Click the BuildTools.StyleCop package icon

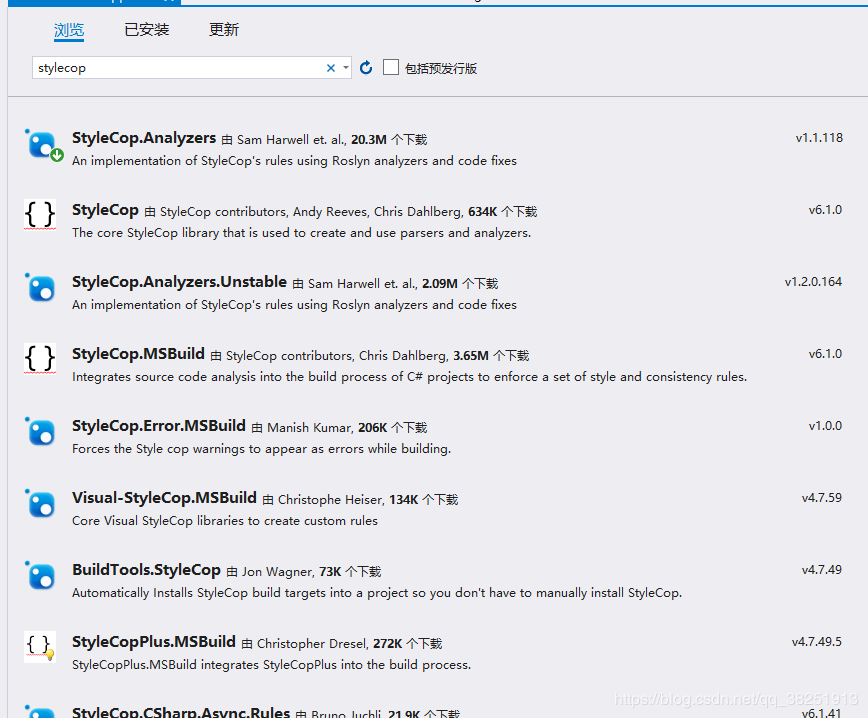(x=40, y=576)
